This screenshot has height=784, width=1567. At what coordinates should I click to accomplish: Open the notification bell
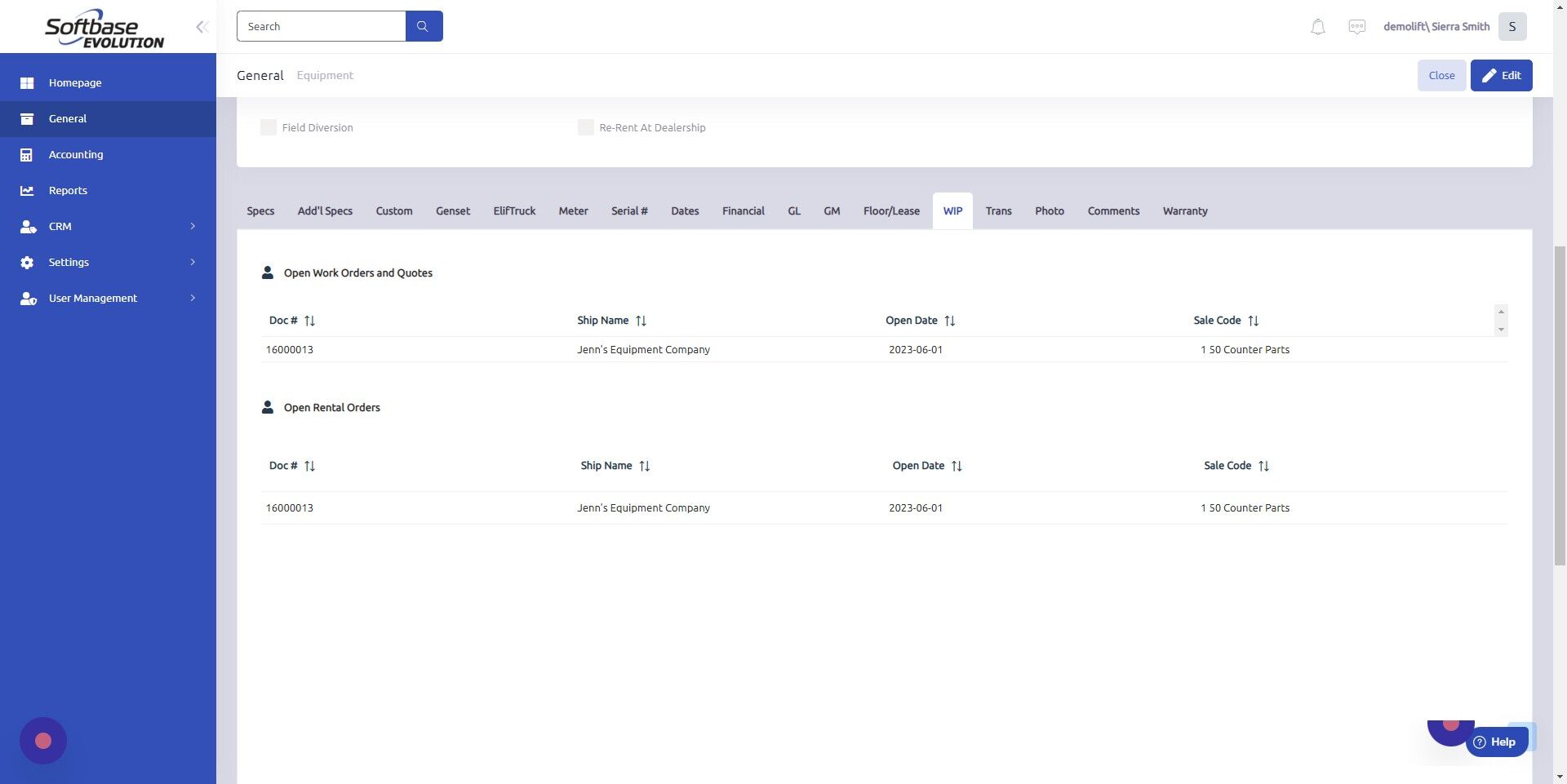[1316, 26]
